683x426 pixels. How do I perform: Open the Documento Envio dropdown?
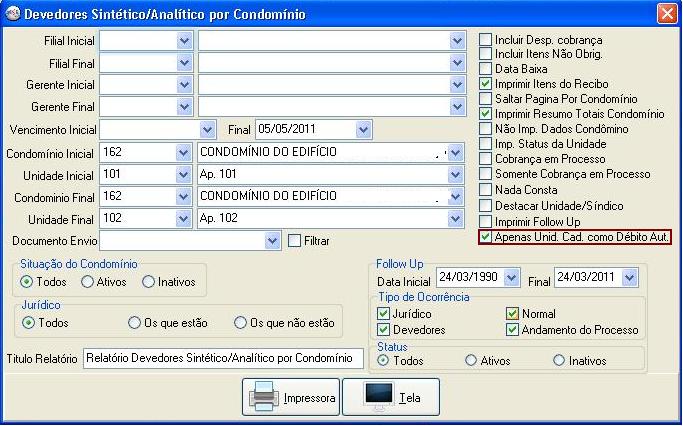(x=272, y=241)
